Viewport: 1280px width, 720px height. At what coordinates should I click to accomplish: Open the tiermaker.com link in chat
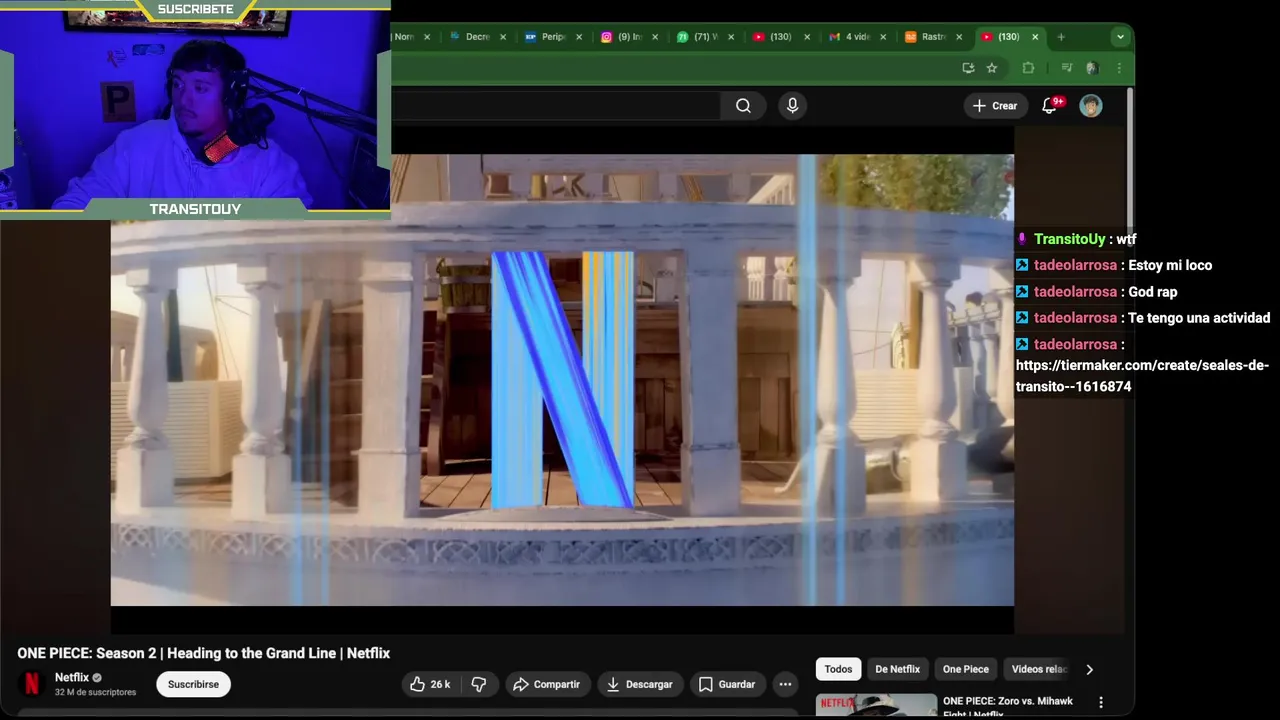coord(1142,376)
